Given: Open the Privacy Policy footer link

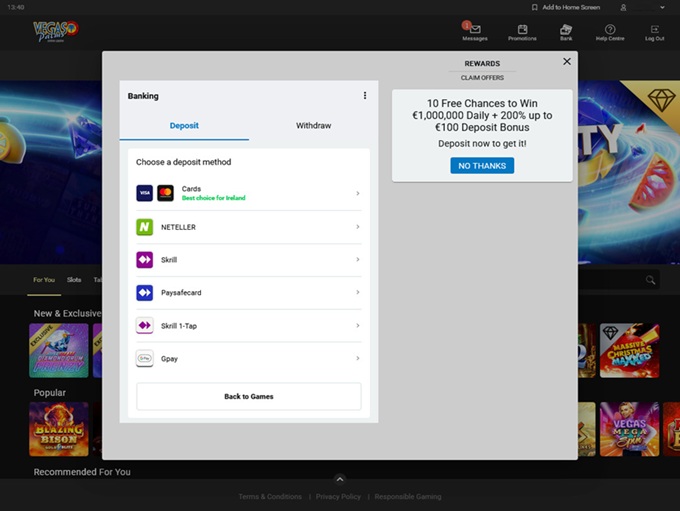Looking at the screenshot, I should [340, 497].
